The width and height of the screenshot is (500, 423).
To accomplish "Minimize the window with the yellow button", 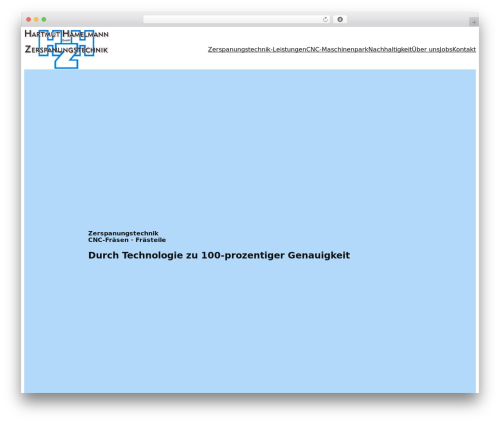I will [36, 20].
